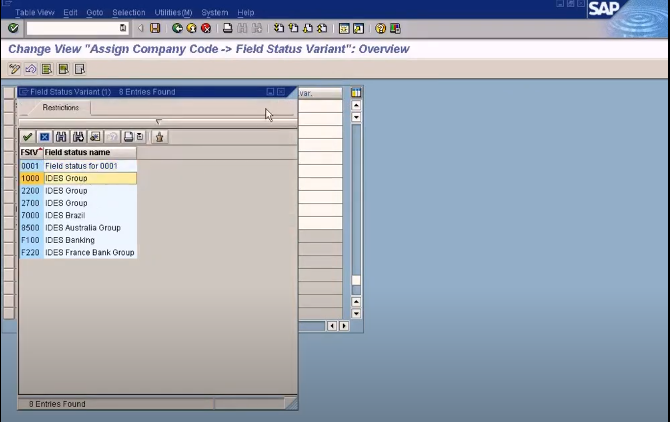
Task: Click the Find next binoculars icon in popup
Action: tap(78, 137)
